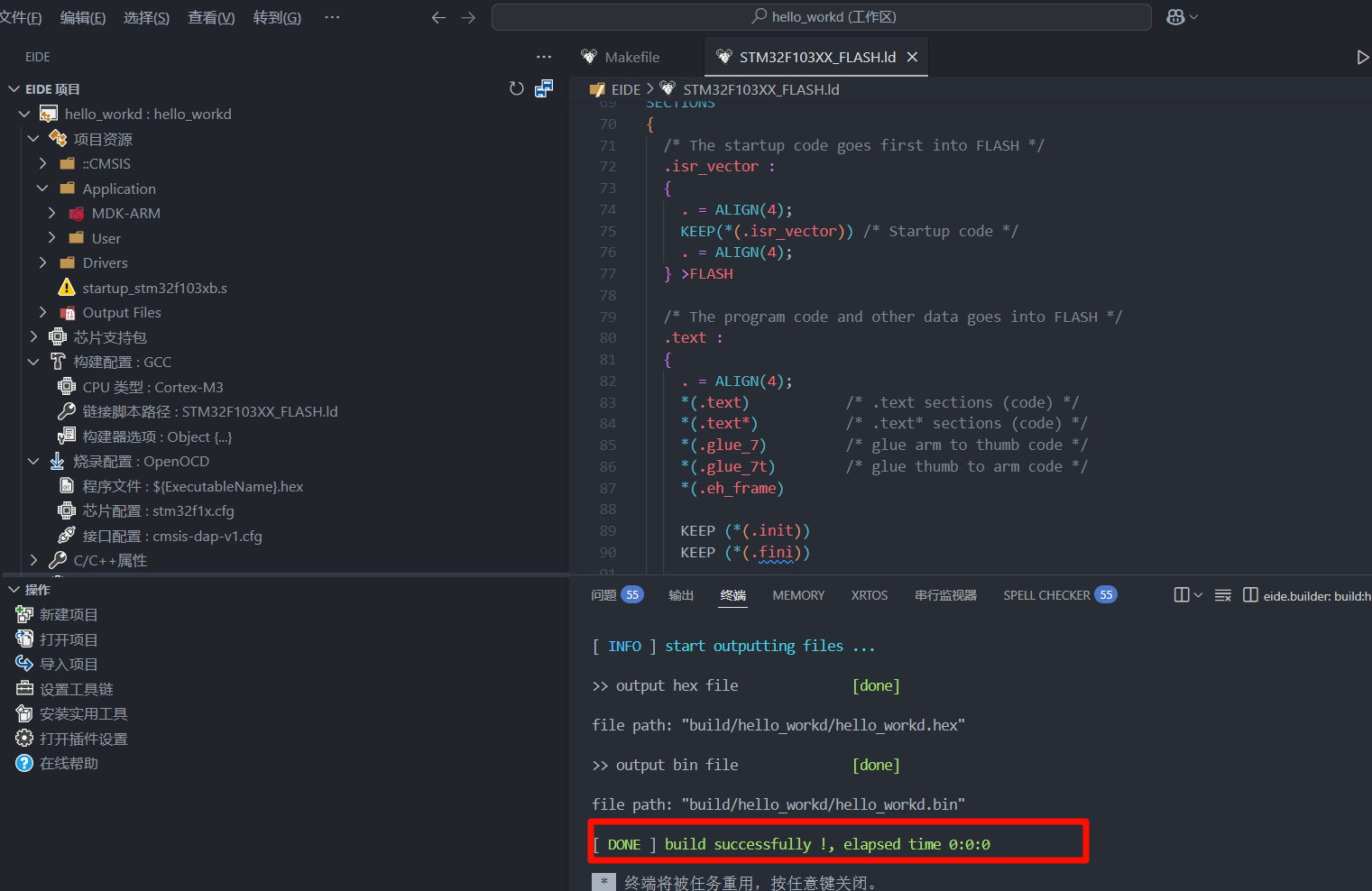Click the 新建项目 action
Screen dimensions: 1372x891
click(69, 614)
